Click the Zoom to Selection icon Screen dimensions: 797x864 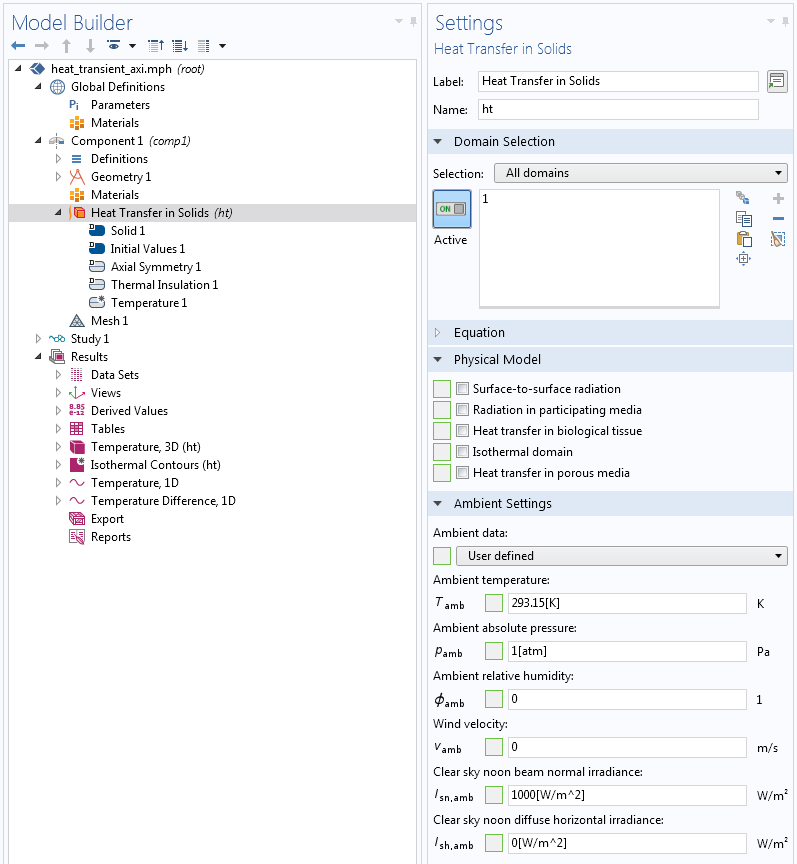(743, 259)
